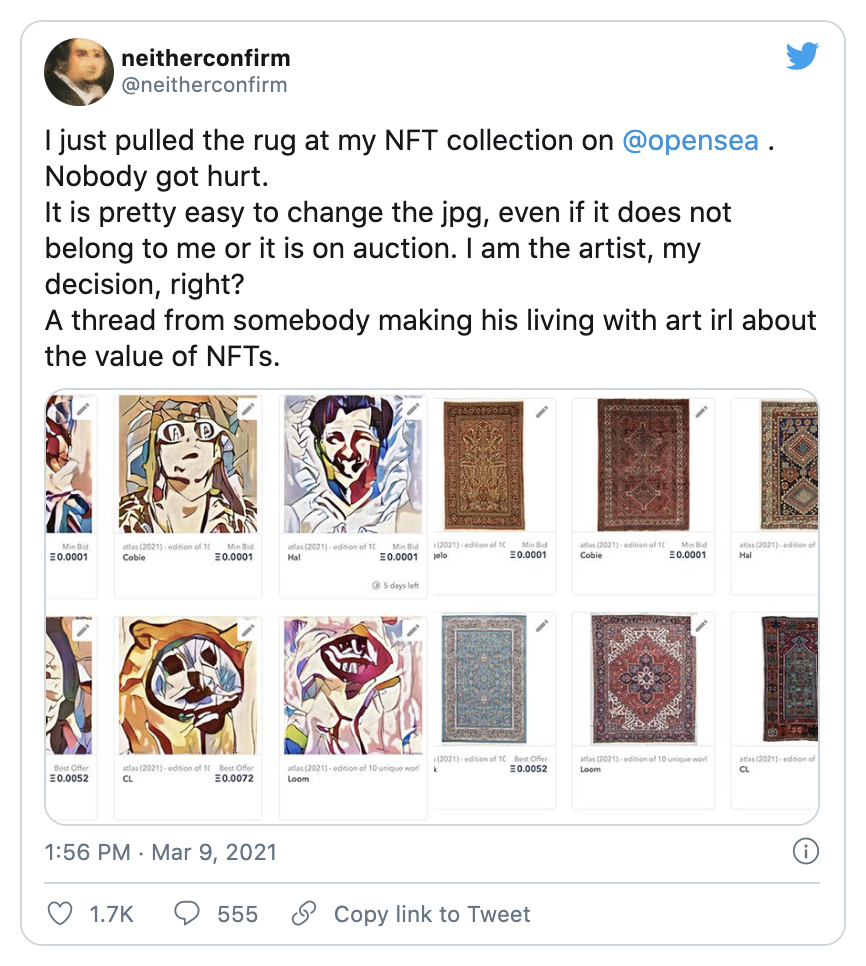Open the Hal portrait artwork thumbnail
Viewport: 866px width, 966px height.
coord(351,463)
